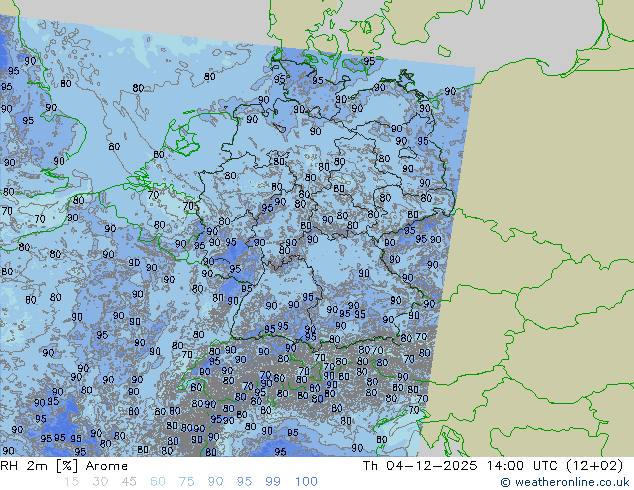Screen dimensions: 634x490
Task: Click the 'RH 2m [%] Arome' title label
Action: pyautogui.click(x=64, y=466)
